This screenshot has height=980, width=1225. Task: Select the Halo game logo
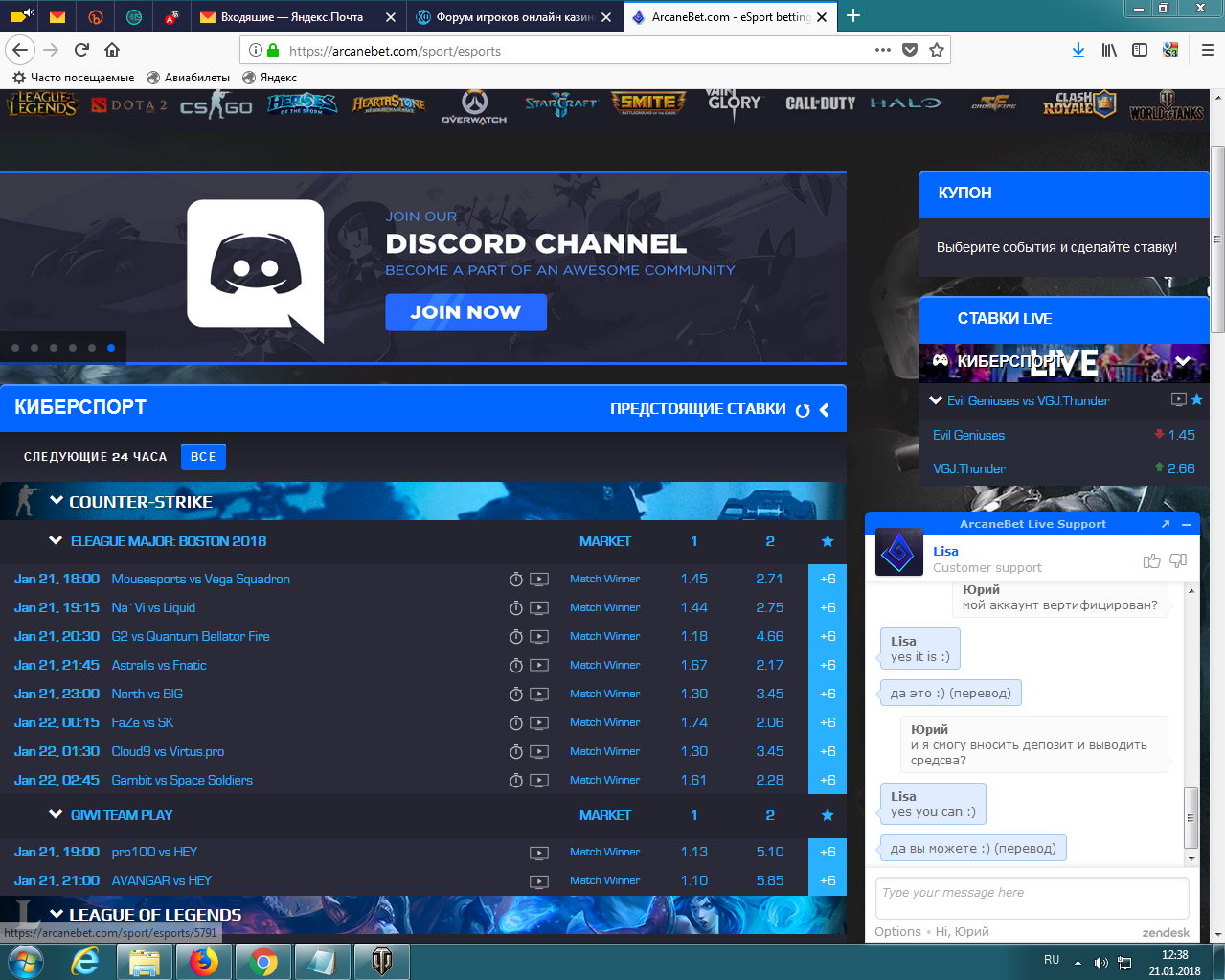coord(906,103)
